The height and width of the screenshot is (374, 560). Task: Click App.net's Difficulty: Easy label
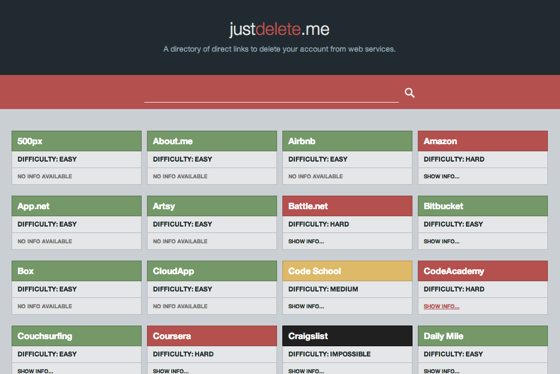point(47,224)
